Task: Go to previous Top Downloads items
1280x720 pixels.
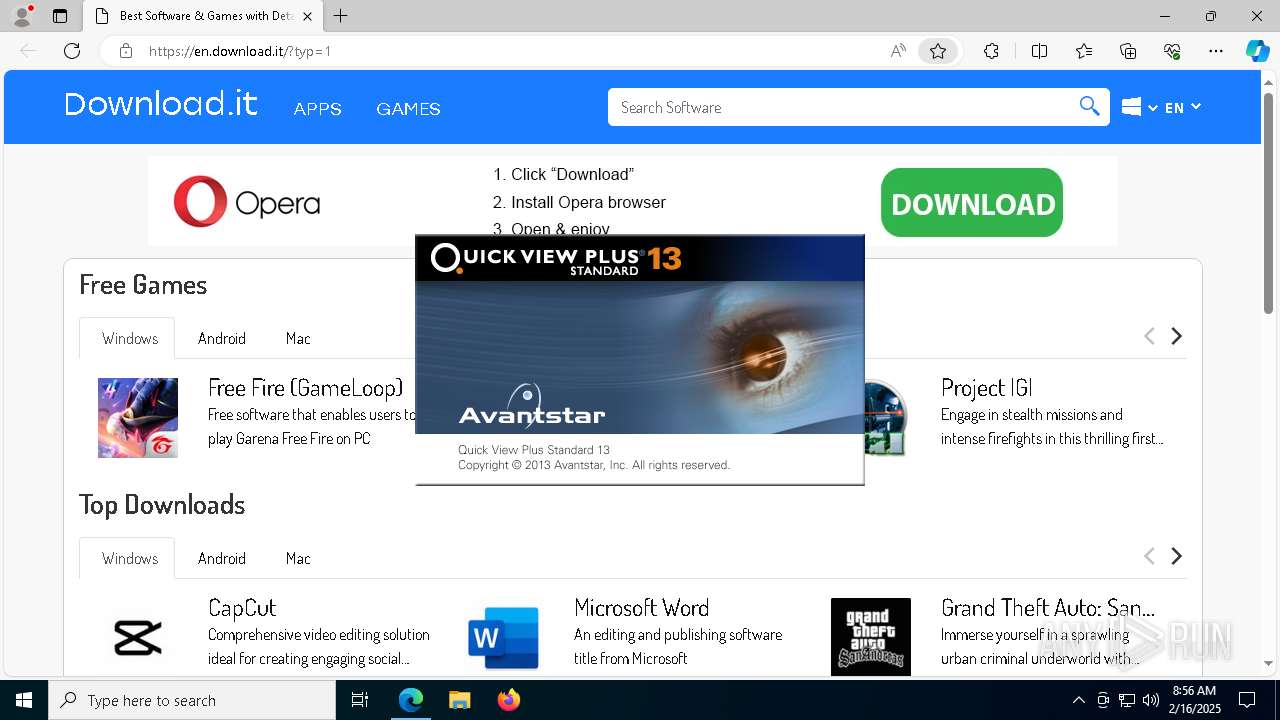Action: pyautogui.click(x=1149, y=556)
